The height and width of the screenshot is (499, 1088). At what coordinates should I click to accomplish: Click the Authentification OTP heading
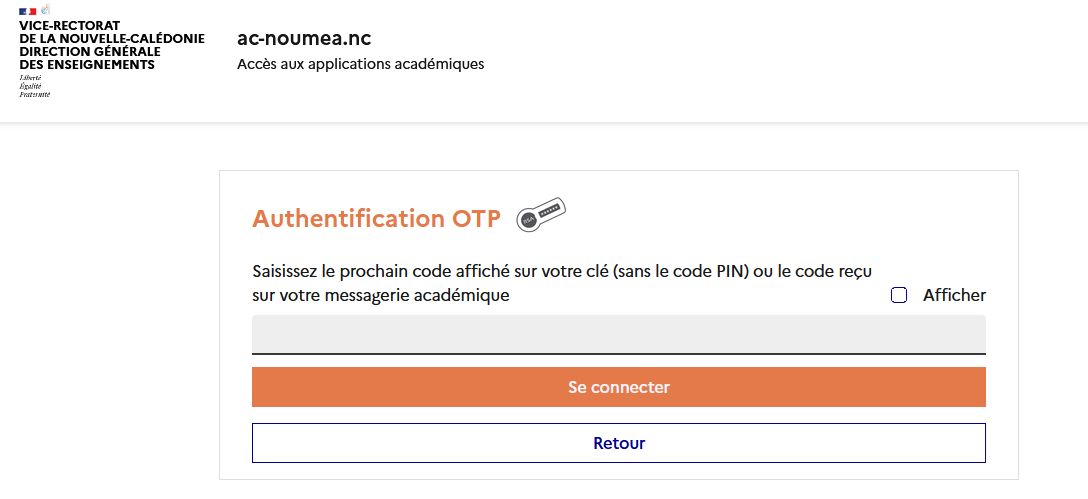pyautogui.click(x=376, y=219)
